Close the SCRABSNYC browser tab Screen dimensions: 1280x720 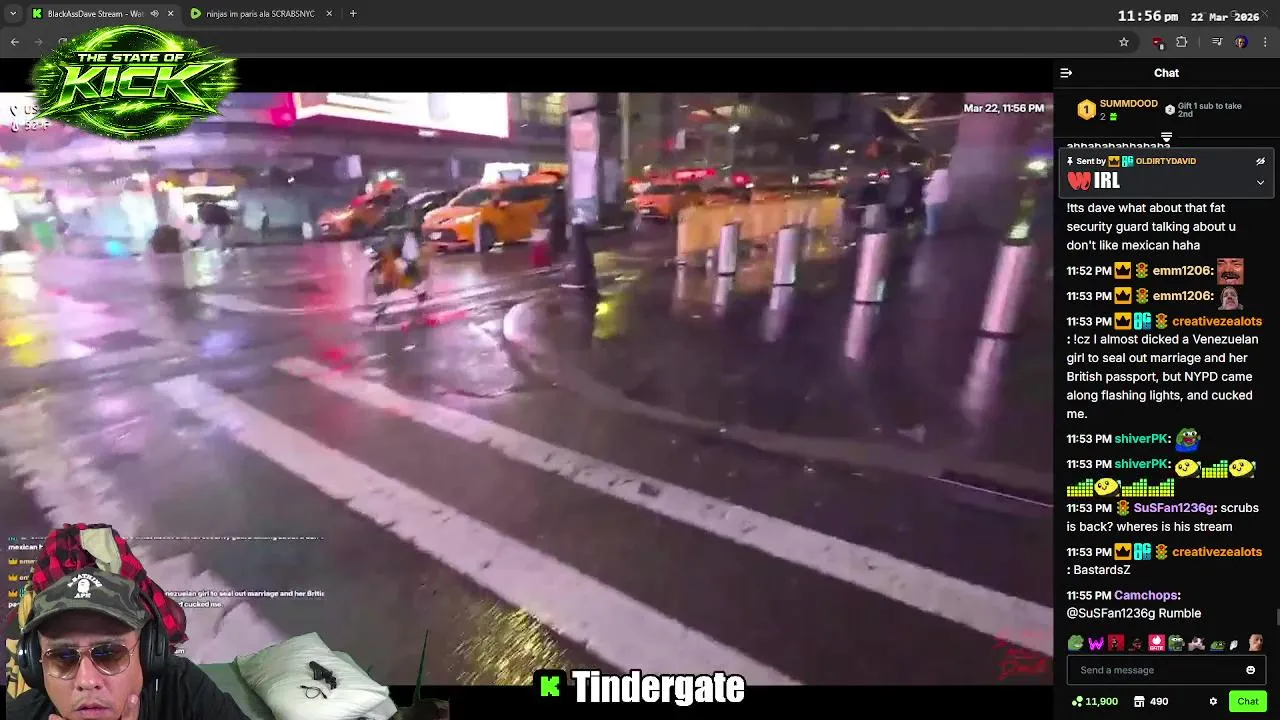329,14
